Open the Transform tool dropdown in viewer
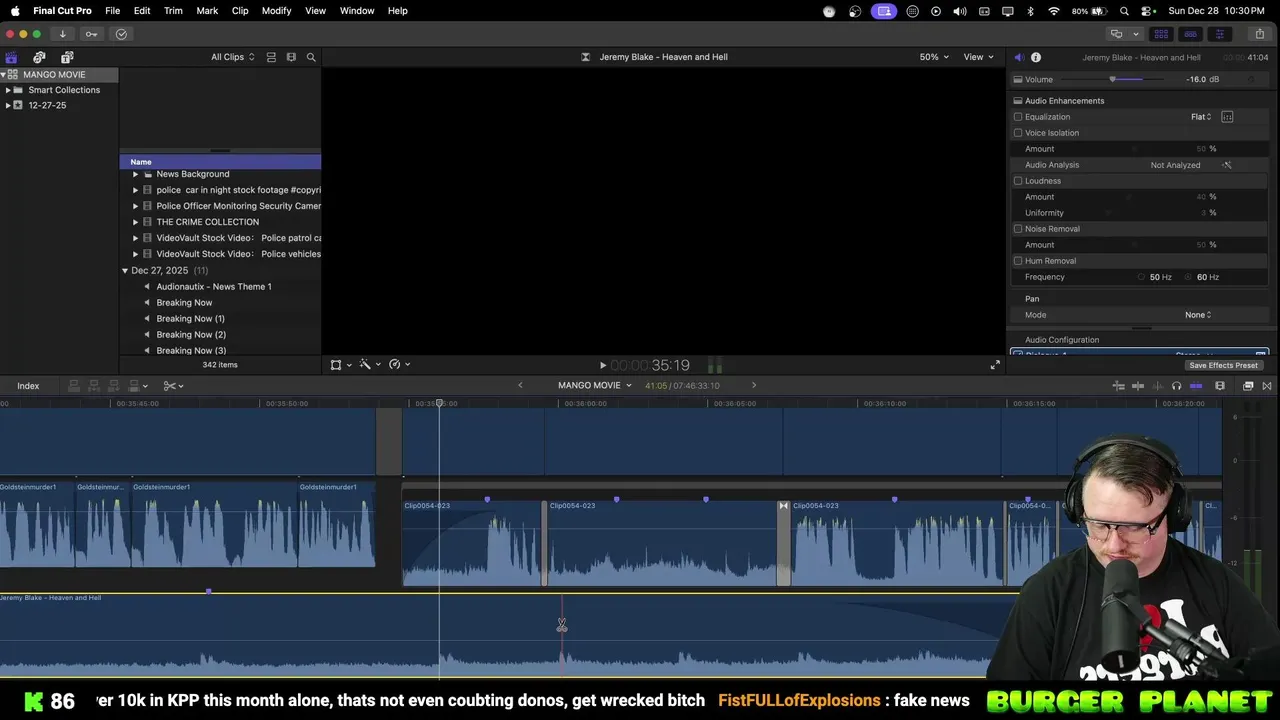Image resolution: width=1280 pixels, height=720 pixels. coord(340,365)
